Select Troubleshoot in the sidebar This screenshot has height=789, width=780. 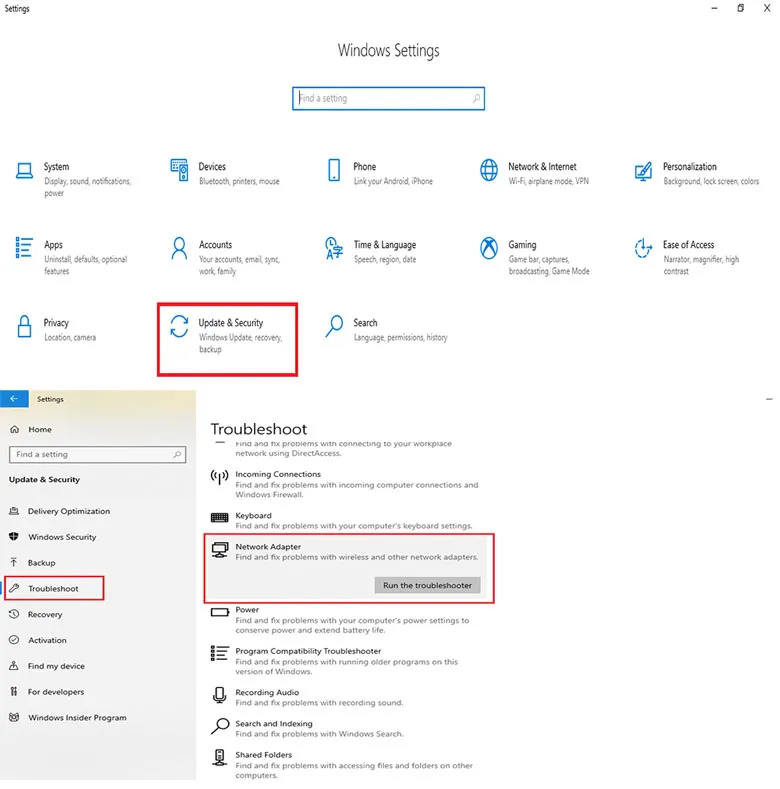point(53,588)
